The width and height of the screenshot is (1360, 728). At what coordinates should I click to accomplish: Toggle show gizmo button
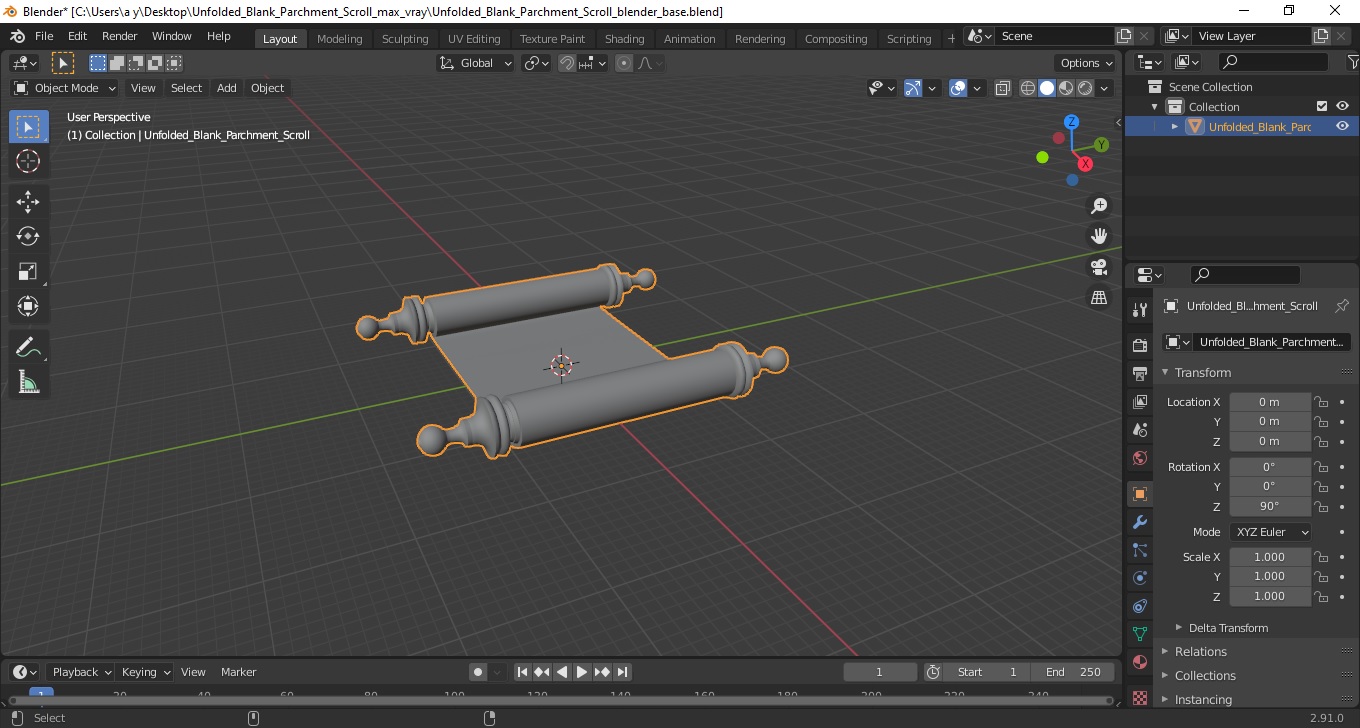point(913,88)
